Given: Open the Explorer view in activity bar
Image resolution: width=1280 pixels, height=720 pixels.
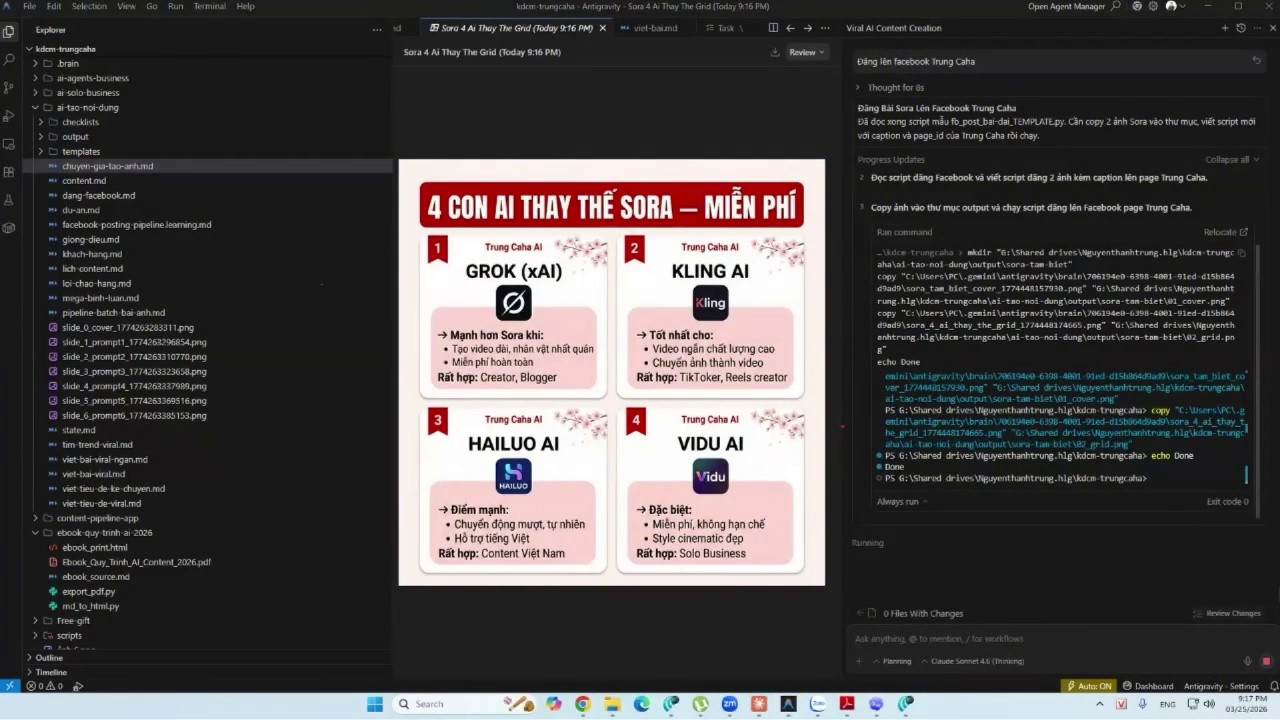Looking at the screenshot, I should (x=9, y=31).
